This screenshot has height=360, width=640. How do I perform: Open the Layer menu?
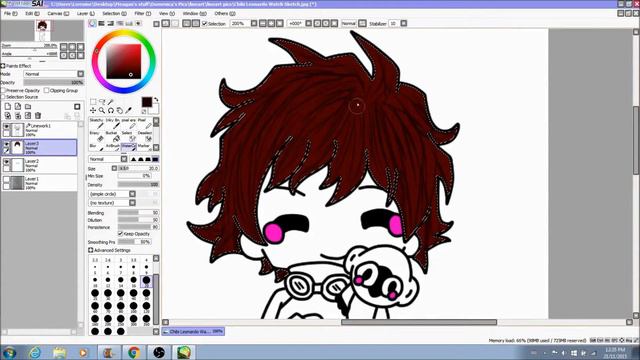click(x=86, y=13)
